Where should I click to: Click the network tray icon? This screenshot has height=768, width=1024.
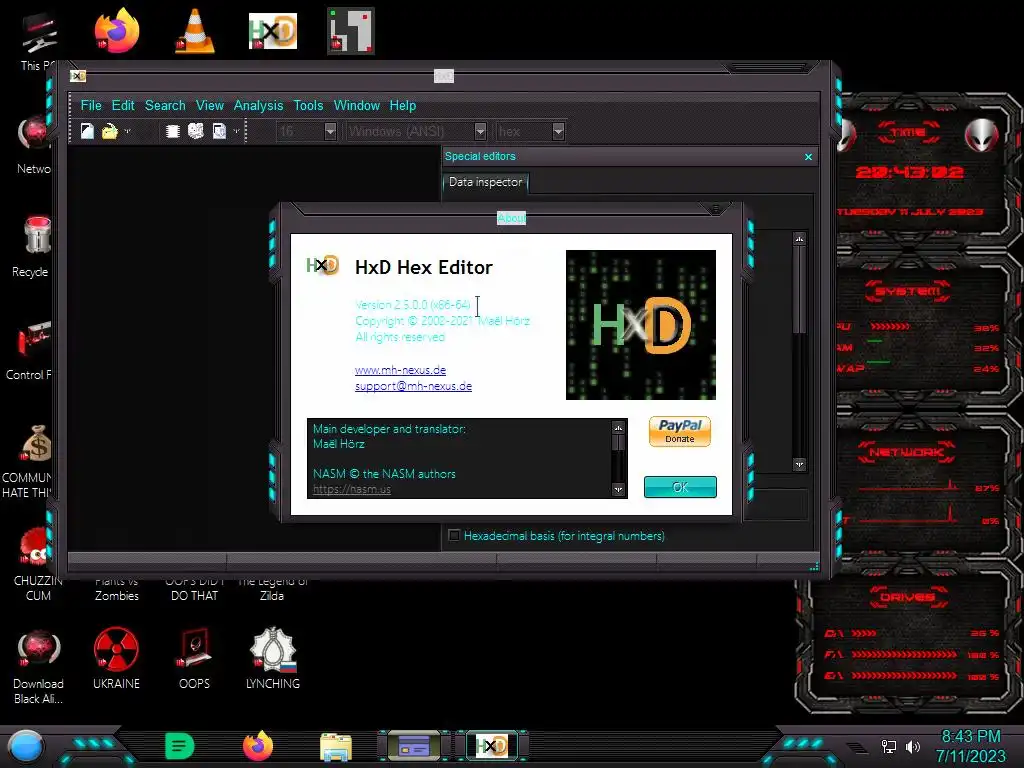[x=889, y=746]
